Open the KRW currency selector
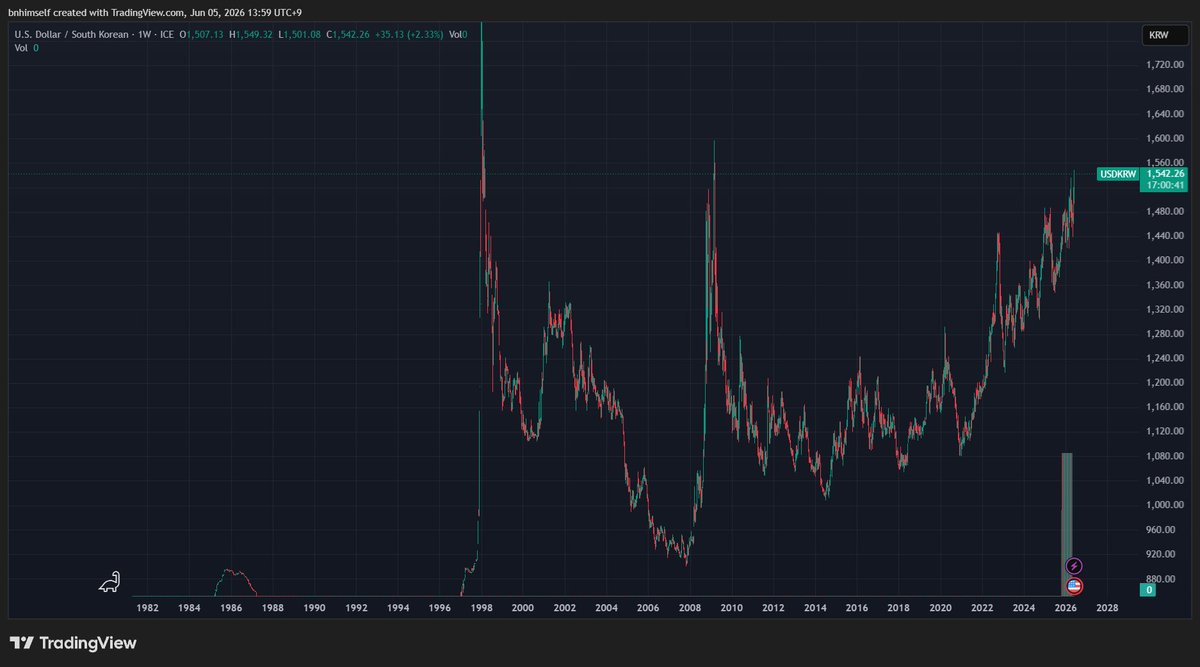Viewport: 1200px width, 667px height. click(1167, 36)
